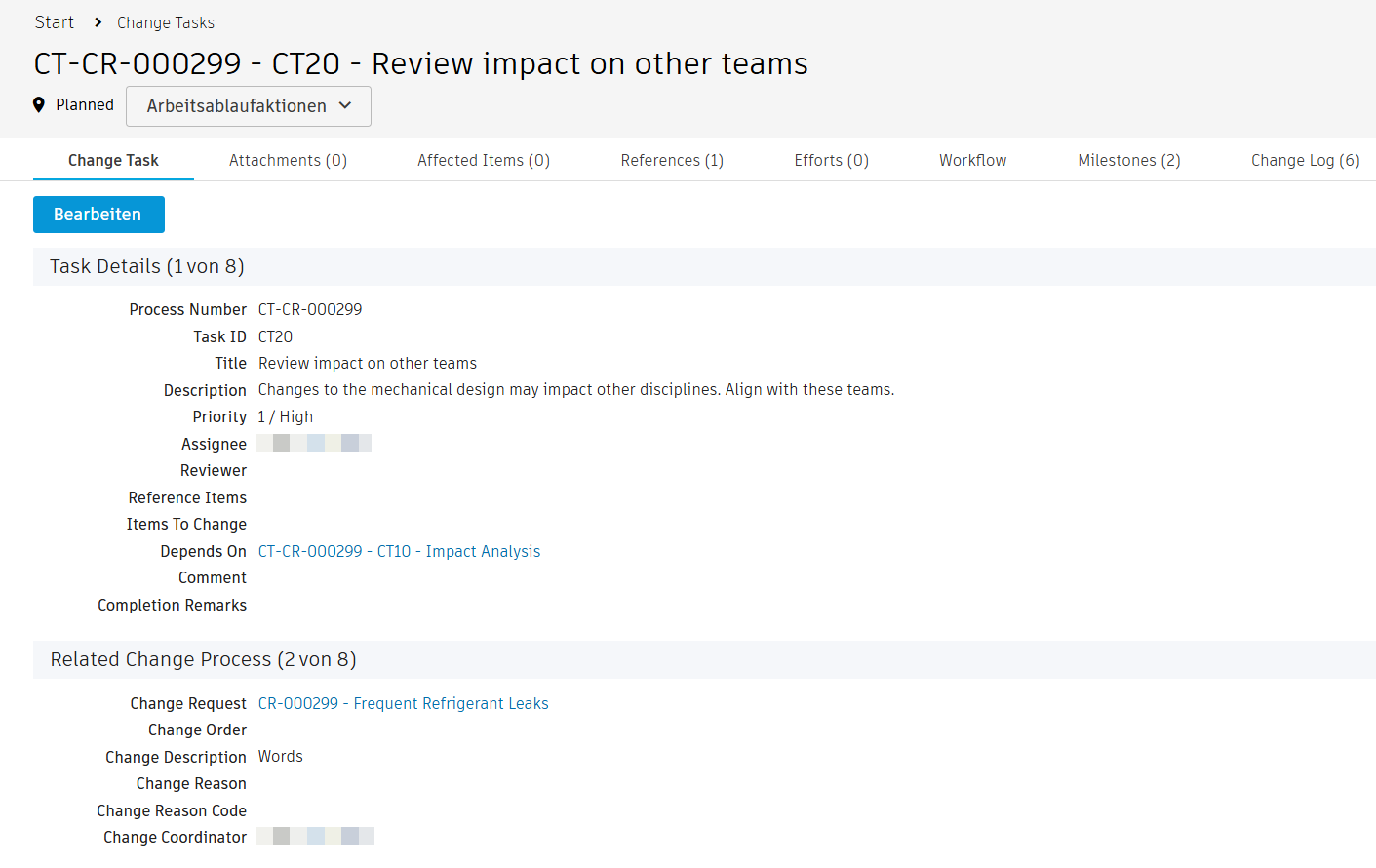Click the location pin icon beside Planned
Image resolution: width=1376 pixels, height=868 pixels.
pyautogui.click(x=39, y=105)
